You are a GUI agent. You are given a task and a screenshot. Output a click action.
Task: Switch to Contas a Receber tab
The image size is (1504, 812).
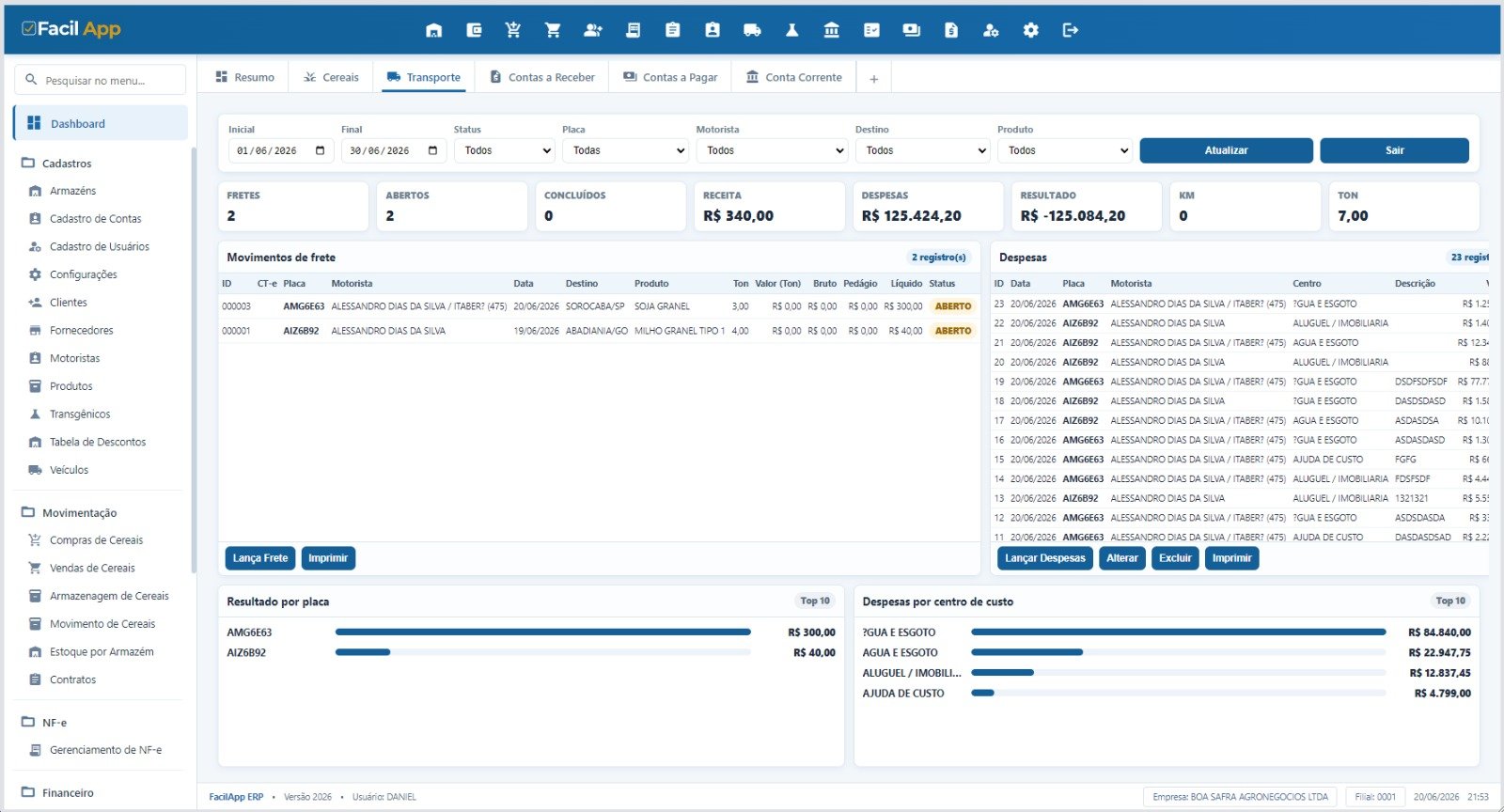(x=542, y=77)
